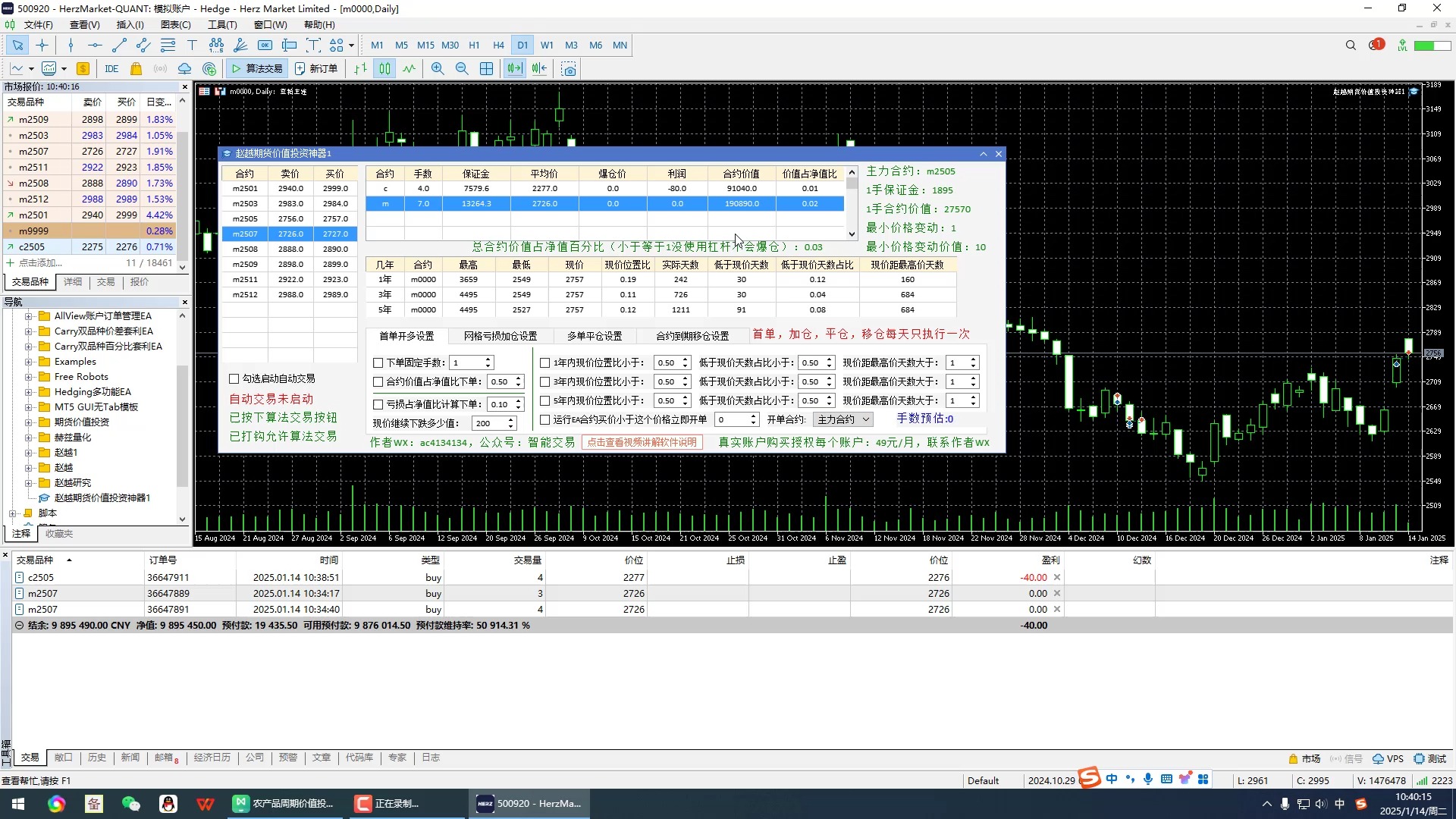Viewport: 1456px width, 819px height.
Task: Select the cursor arrow tool
Action: (17, 45)
